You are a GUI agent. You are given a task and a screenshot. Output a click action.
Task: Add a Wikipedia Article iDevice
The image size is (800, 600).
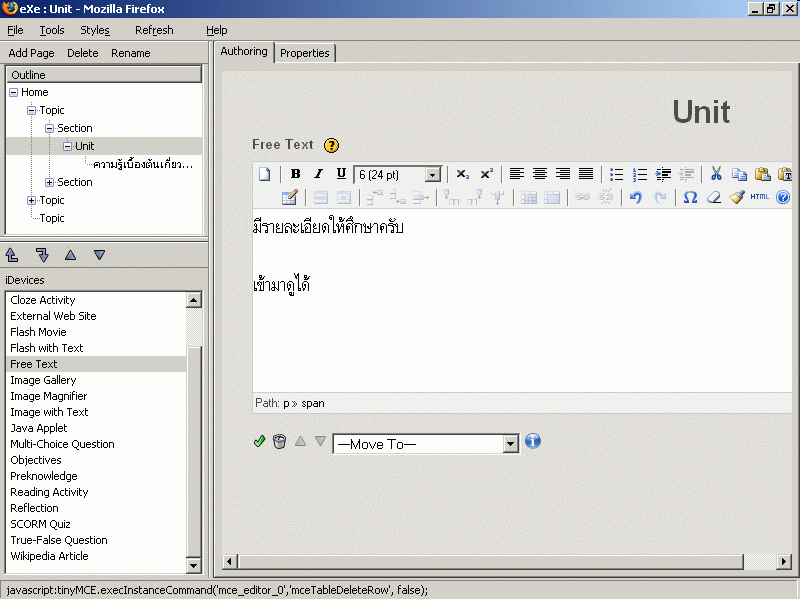coord(49,556)
